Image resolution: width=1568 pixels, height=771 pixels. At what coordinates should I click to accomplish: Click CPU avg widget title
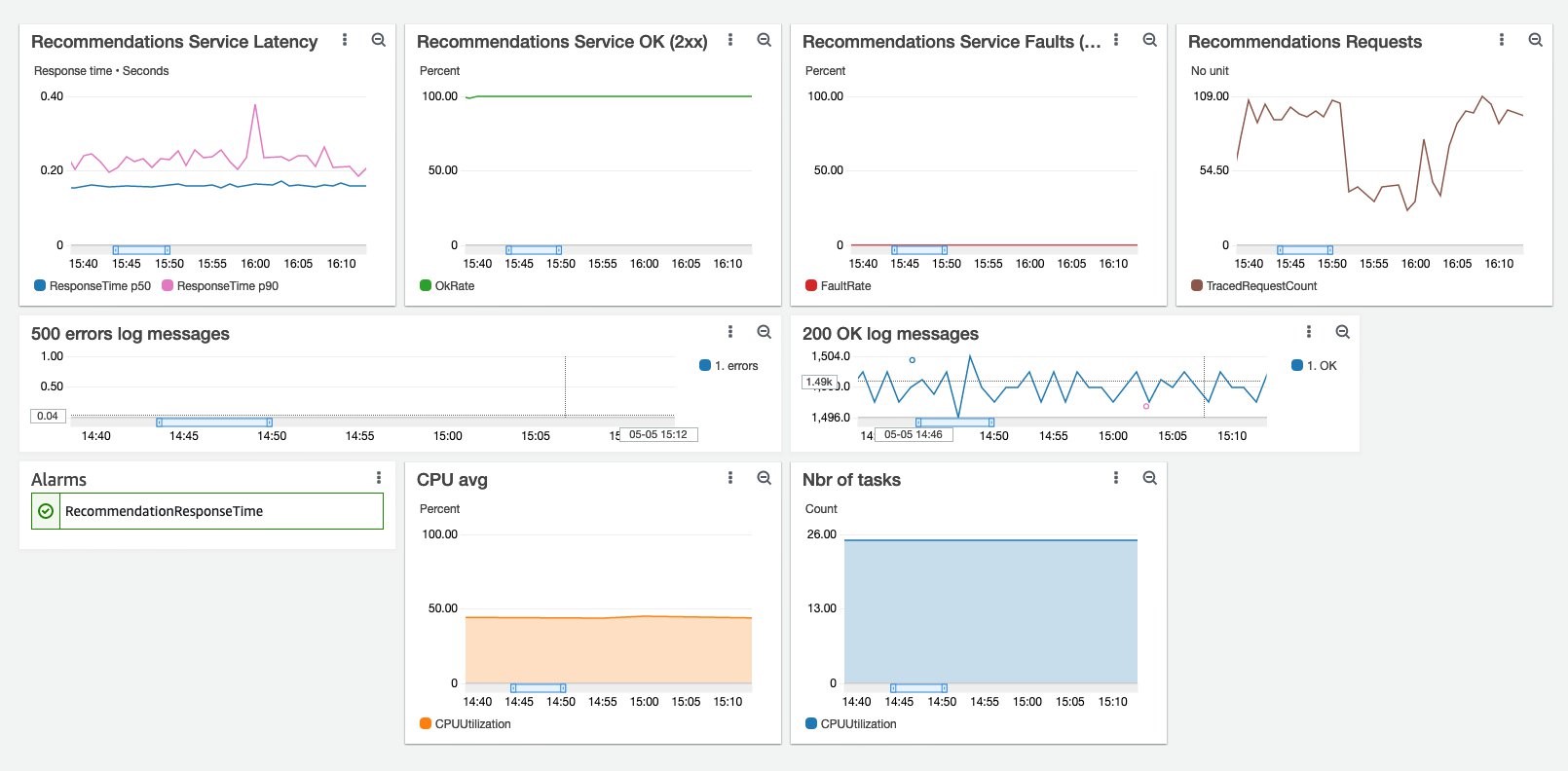452,480
